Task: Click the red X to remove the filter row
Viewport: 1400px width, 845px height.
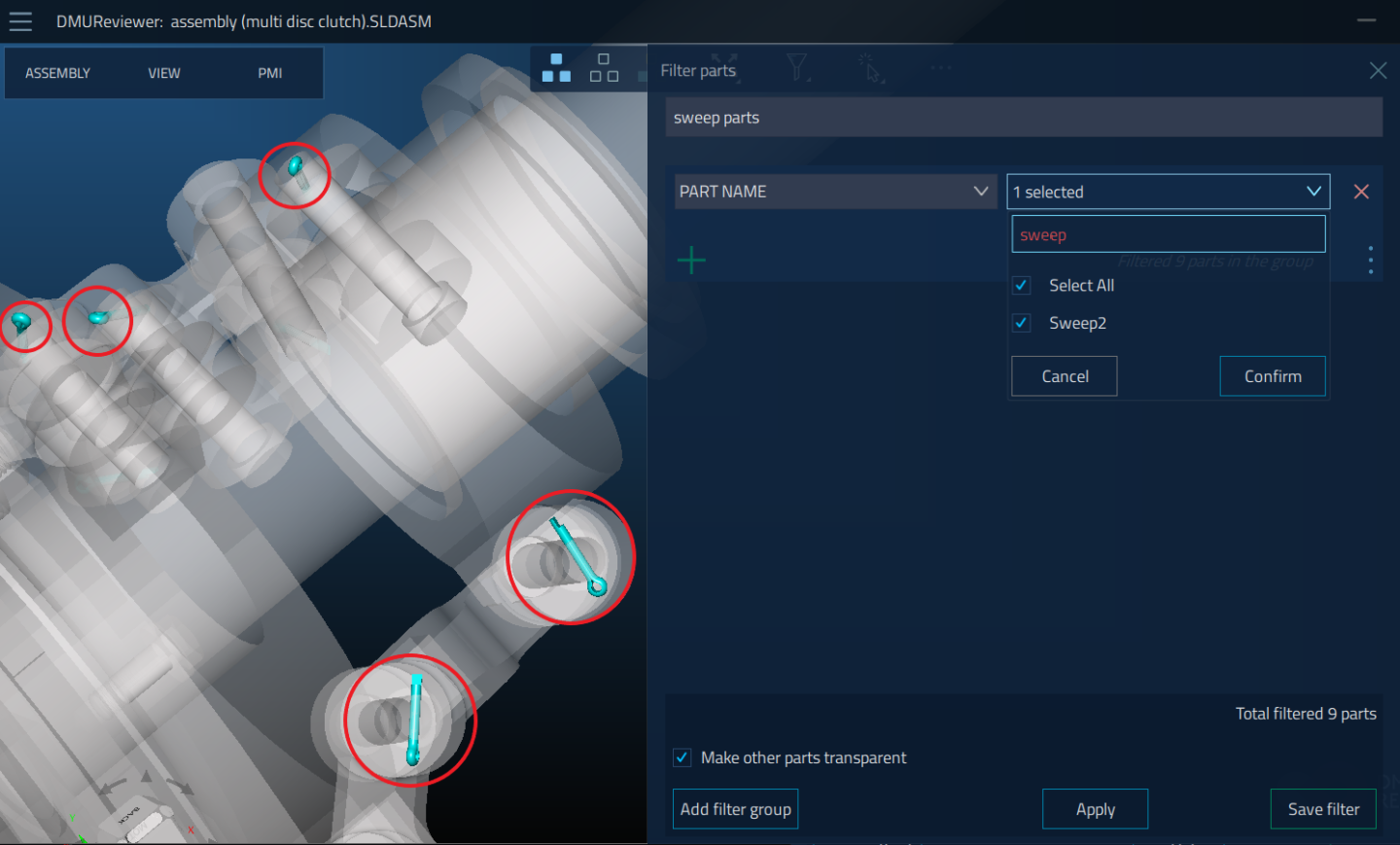Action: [1360, 191]
